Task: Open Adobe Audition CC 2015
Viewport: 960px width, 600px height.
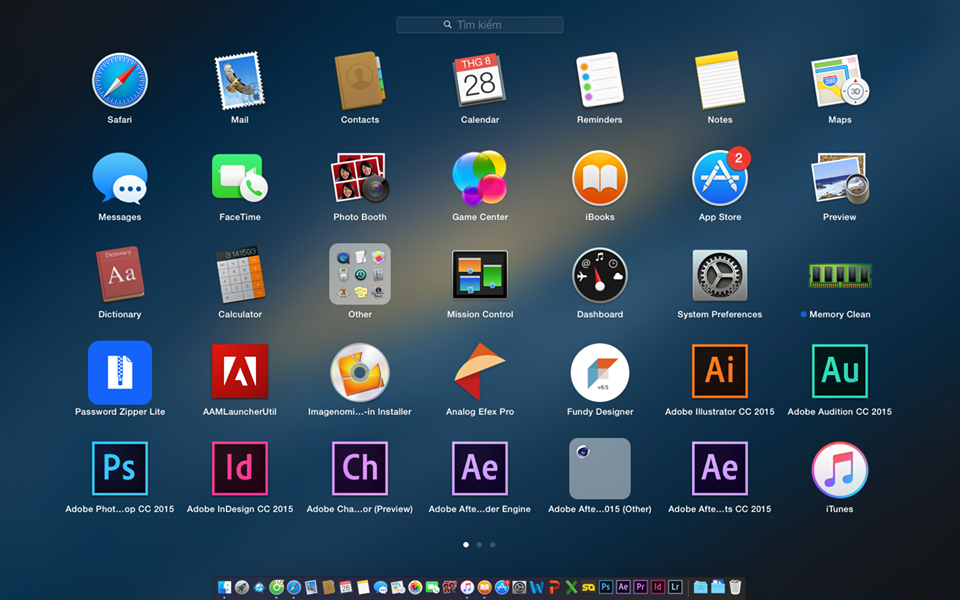Action: tap(840, 371)
